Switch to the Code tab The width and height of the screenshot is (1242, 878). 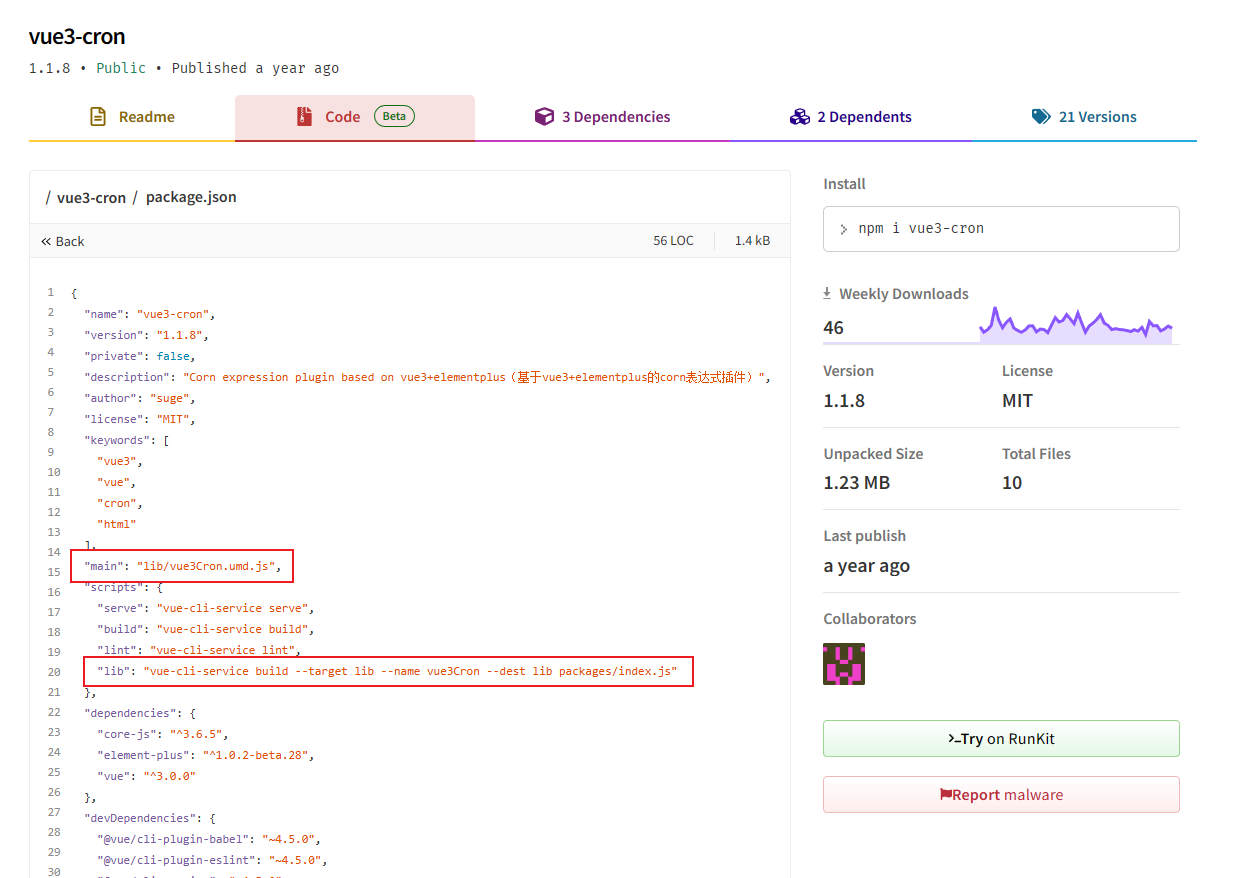click(x=355, y=117)
